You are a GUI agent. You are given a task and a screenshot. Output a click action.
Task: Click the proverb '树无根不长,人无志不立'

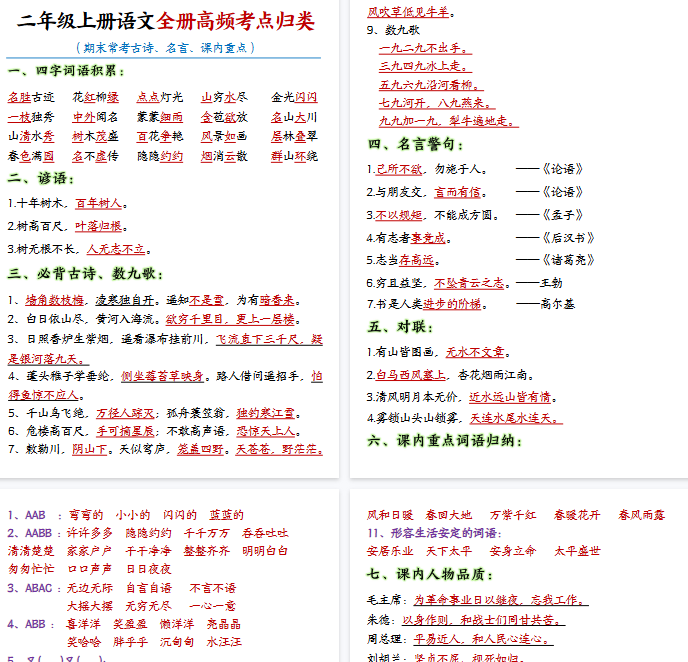tap(79, 249)
